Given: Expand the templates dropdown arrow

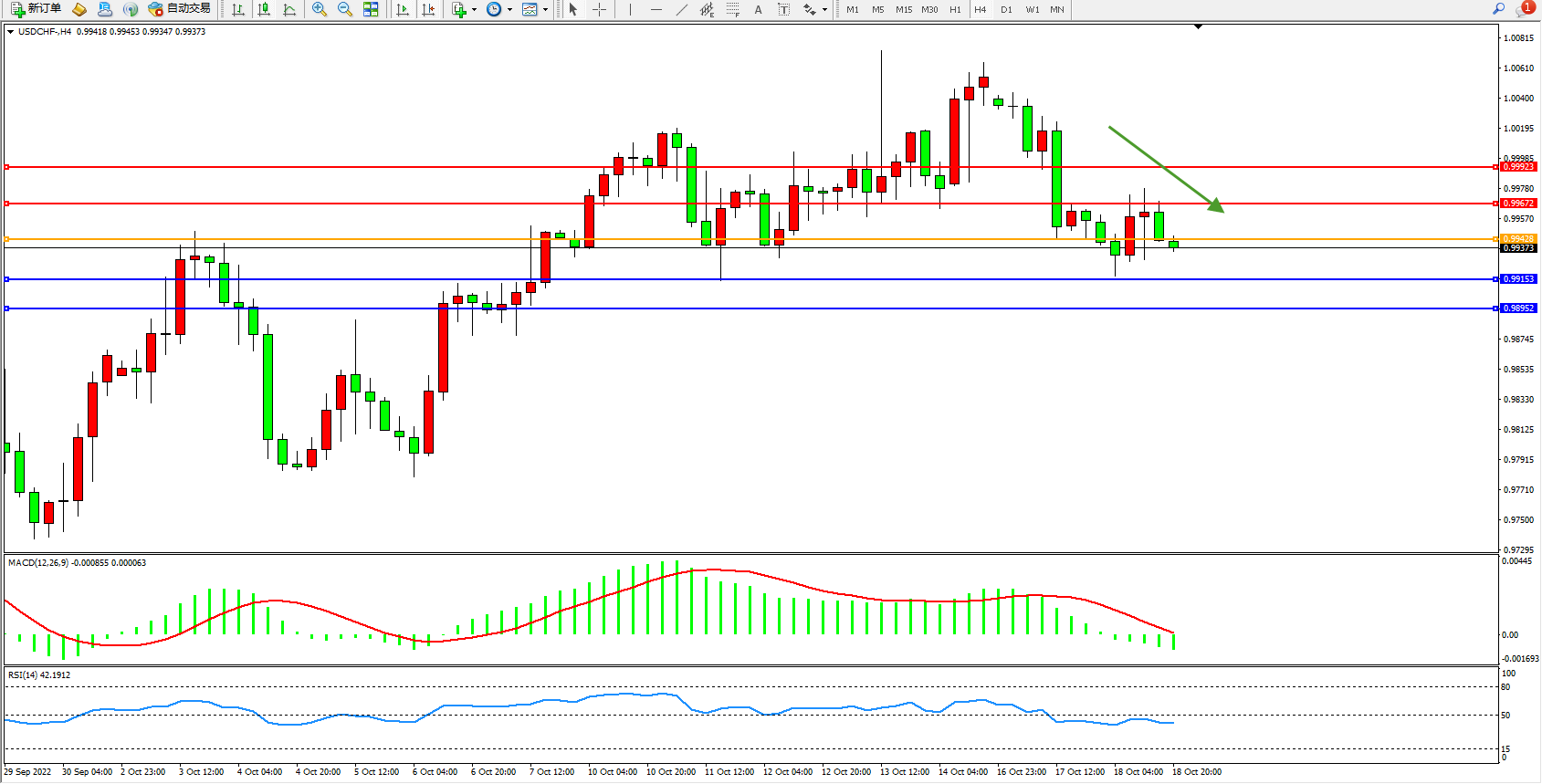Looking at the screenshot, I should [x=545, y=9].
